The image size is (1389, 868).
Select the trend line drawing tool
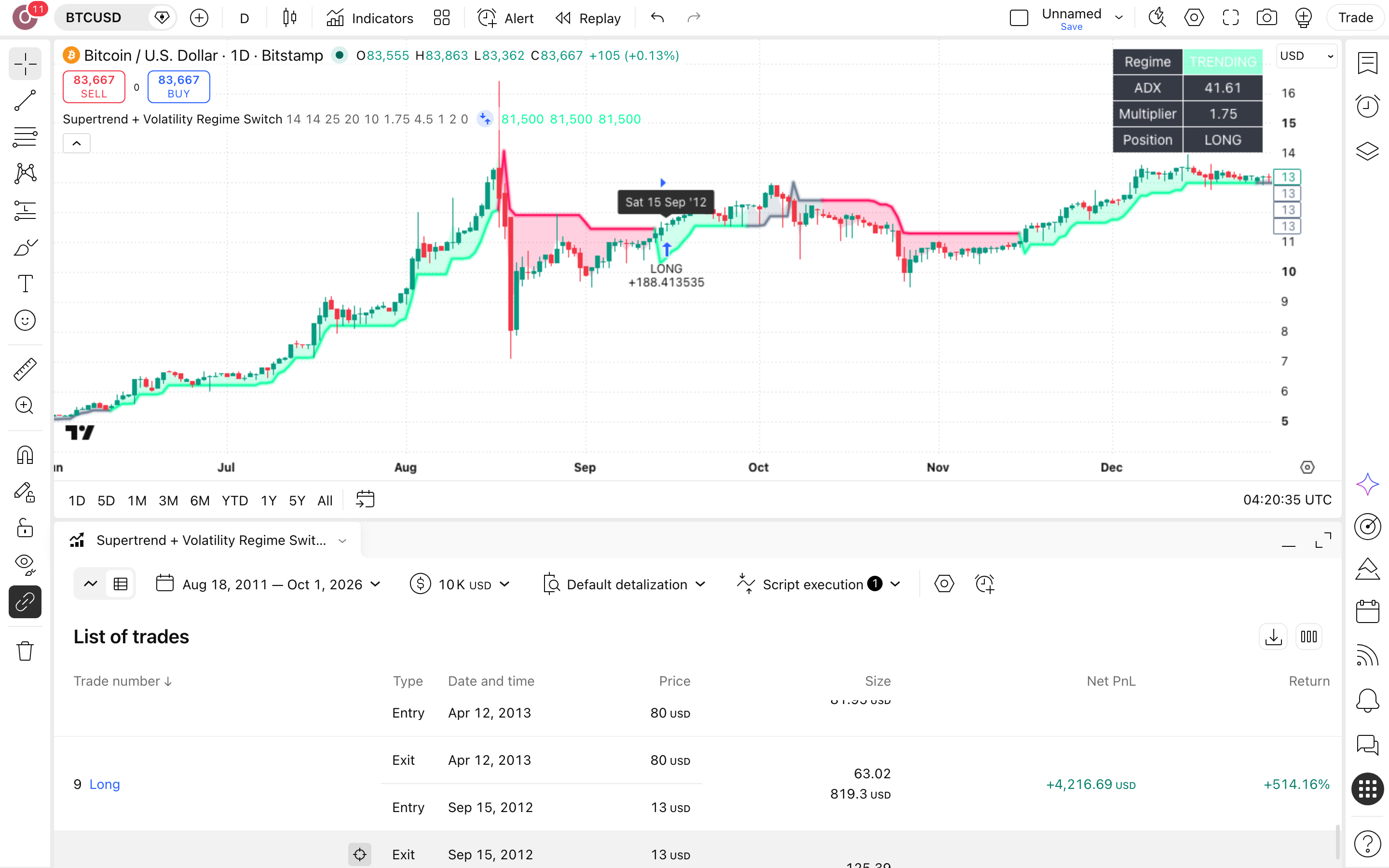tap(25, 100)
